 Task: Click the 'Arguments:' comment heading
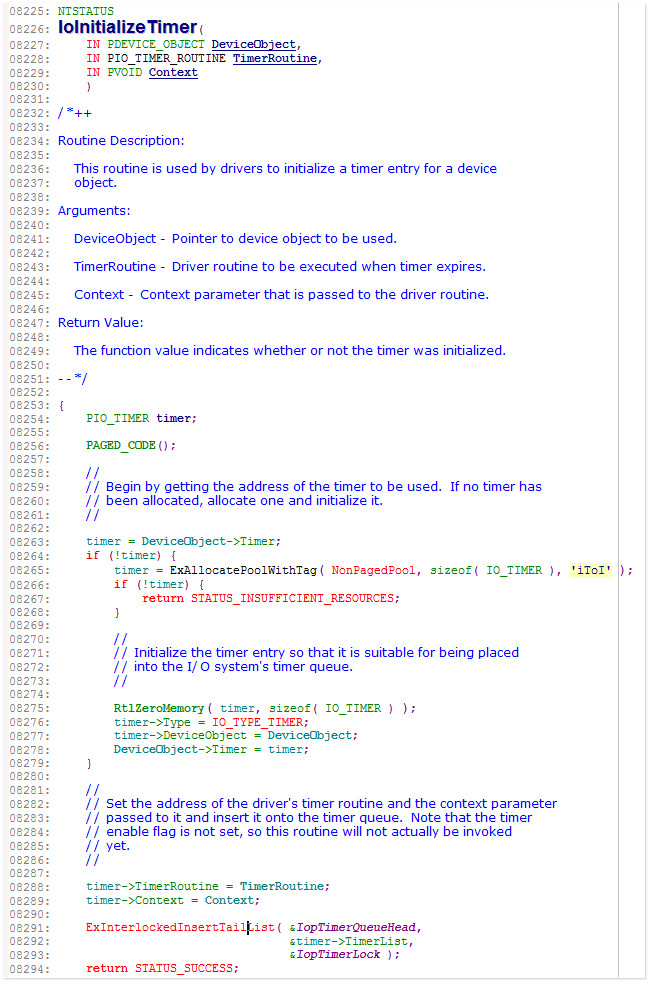(x=94, y=211)
